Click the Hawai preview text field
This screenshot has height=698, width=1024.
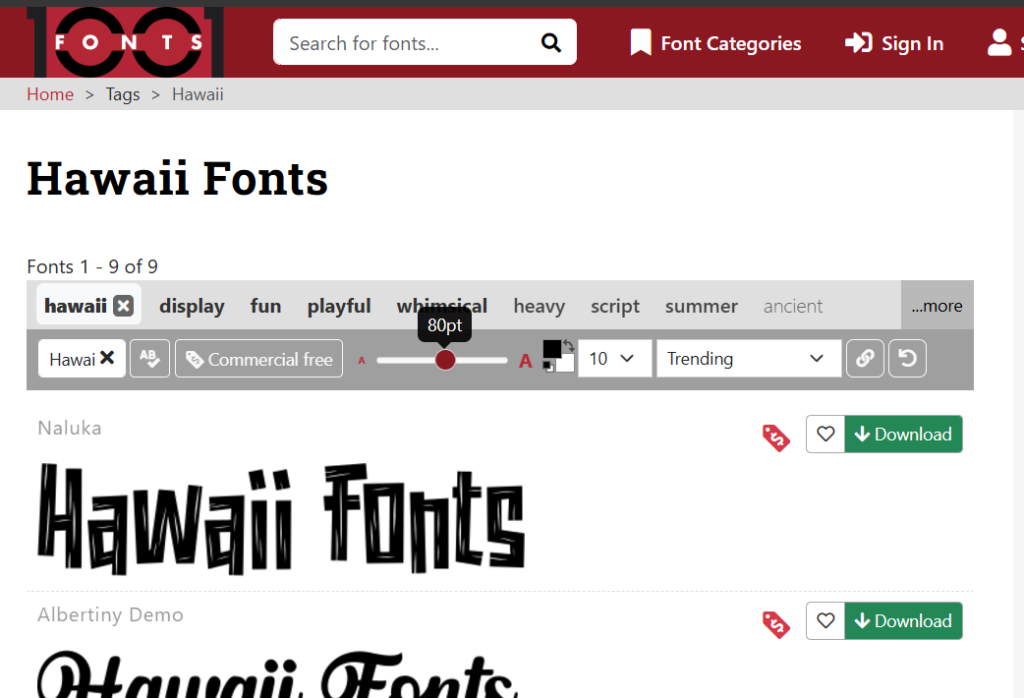71,358
